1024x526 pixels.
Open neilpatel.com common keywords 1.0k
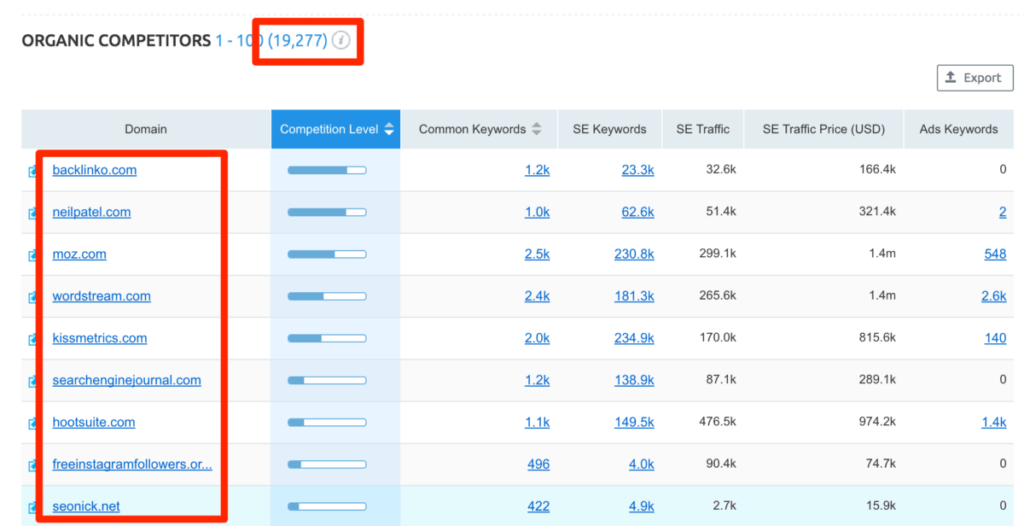537,212
